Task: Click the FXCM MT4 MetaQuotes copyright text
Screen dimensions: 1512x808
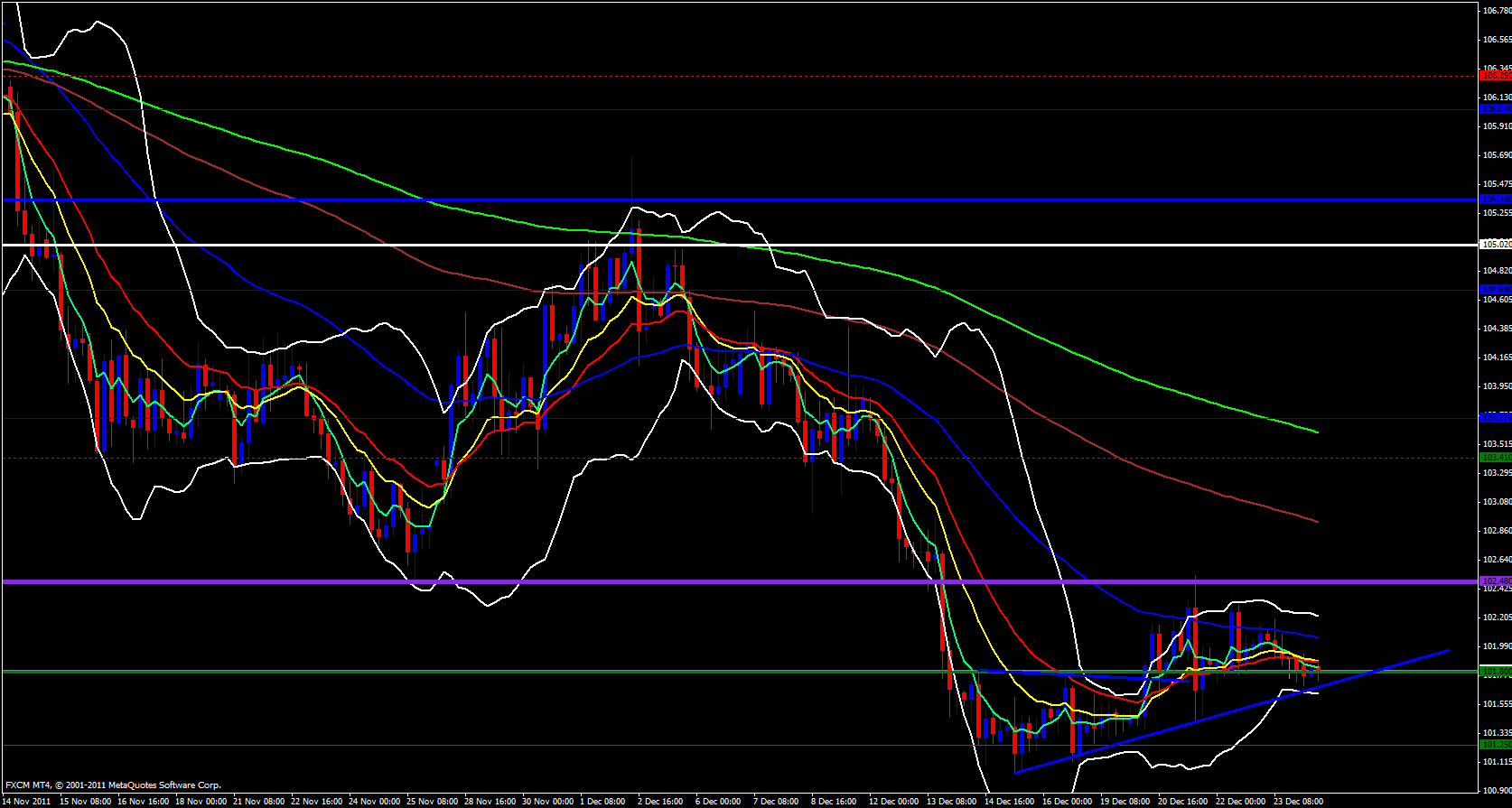Action: (x=113, y=785)
